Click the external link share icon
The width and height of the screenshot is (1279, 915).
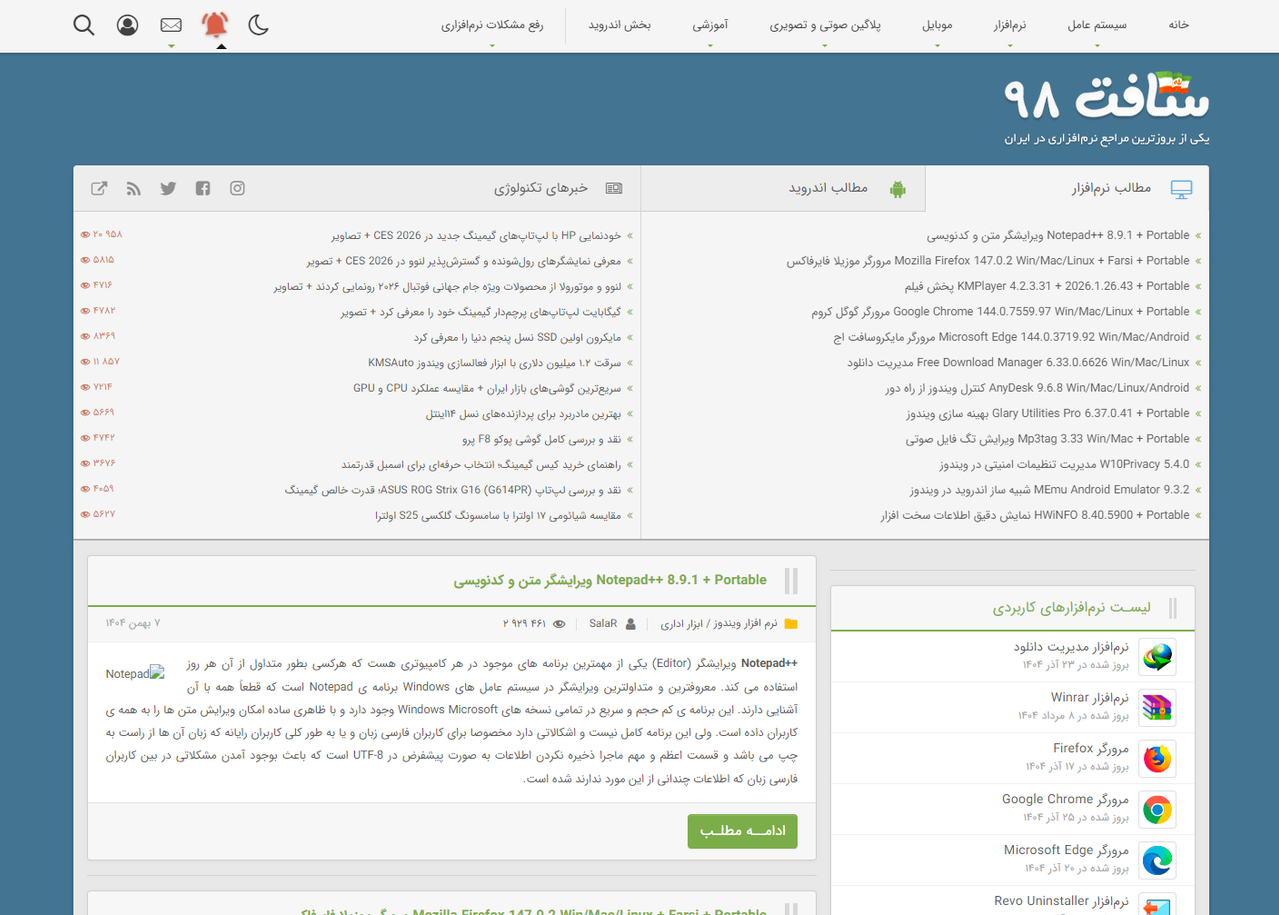99,188
